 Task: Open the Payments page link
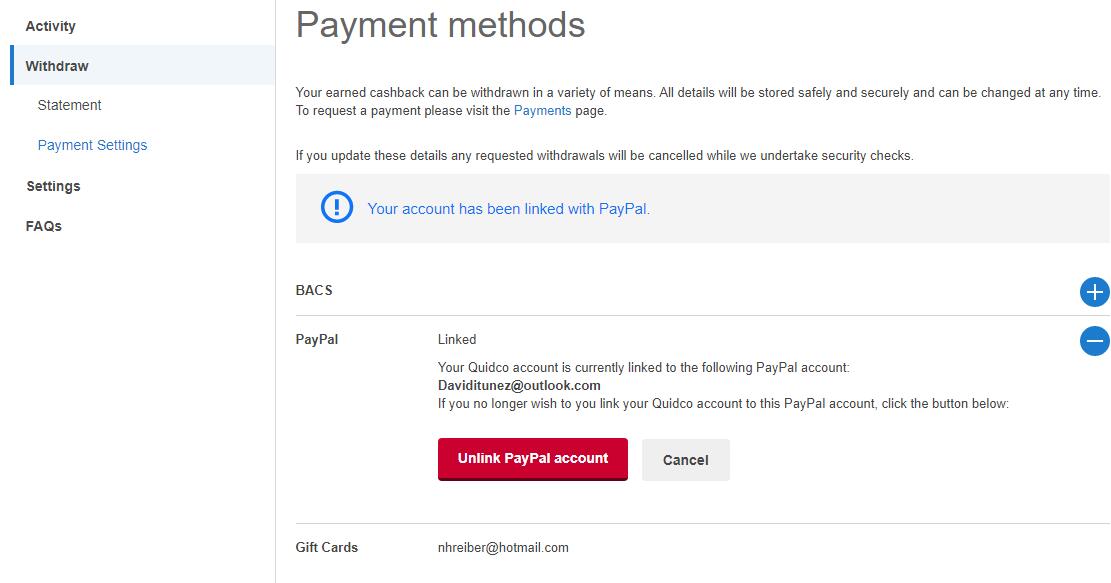pos(542,111)
